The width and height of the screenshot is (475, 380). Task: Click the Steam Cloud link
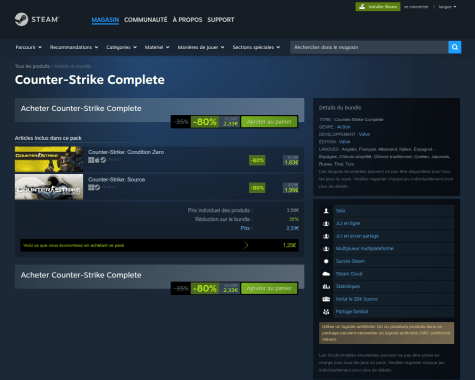click(x=349, y=274)
